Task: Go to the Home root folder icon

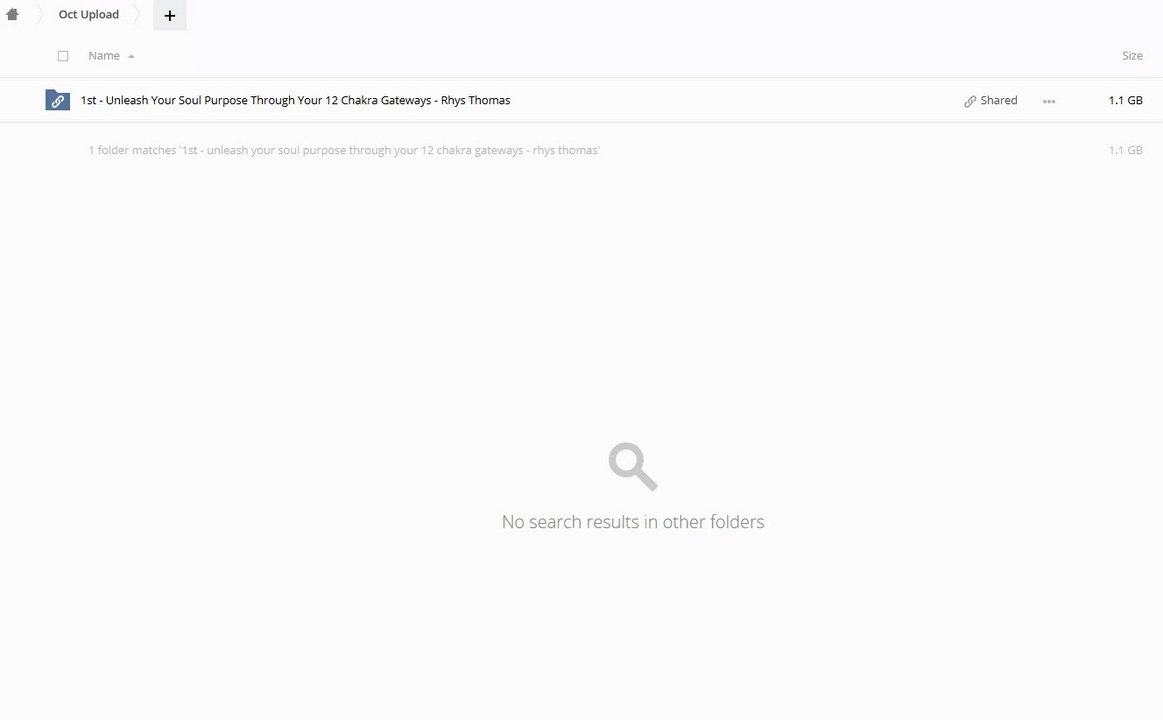Action: [12, 15]
